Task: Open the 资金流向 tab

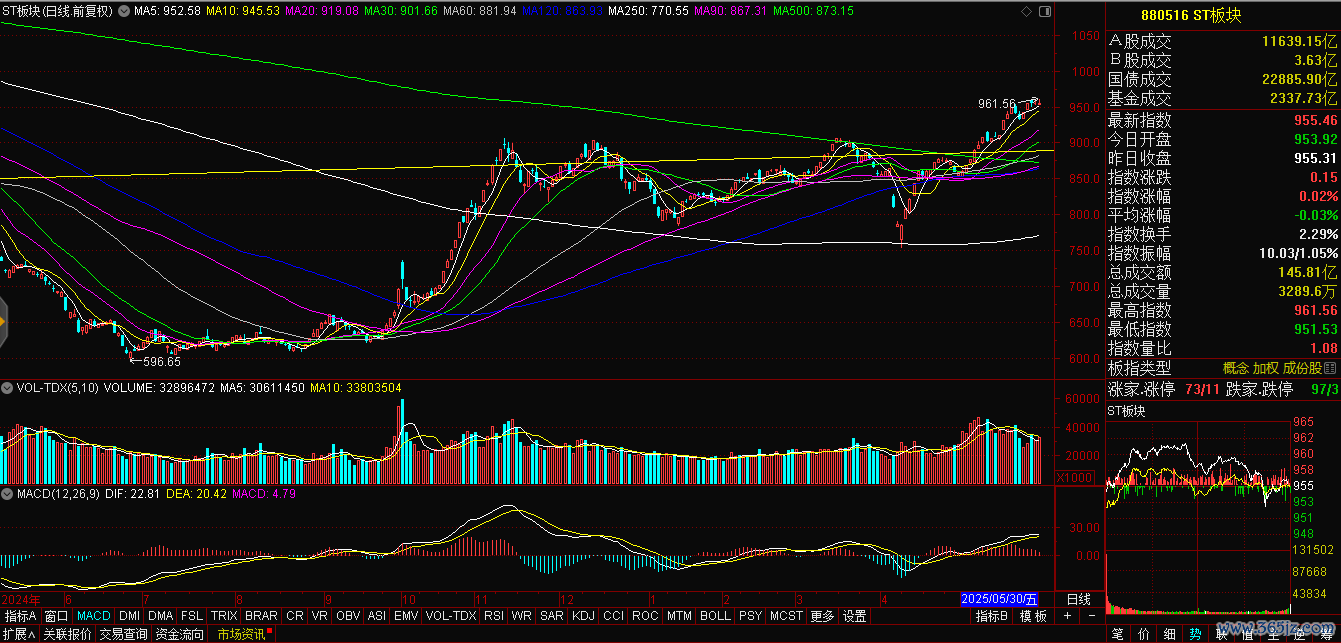Action: (x=180, y=634)
